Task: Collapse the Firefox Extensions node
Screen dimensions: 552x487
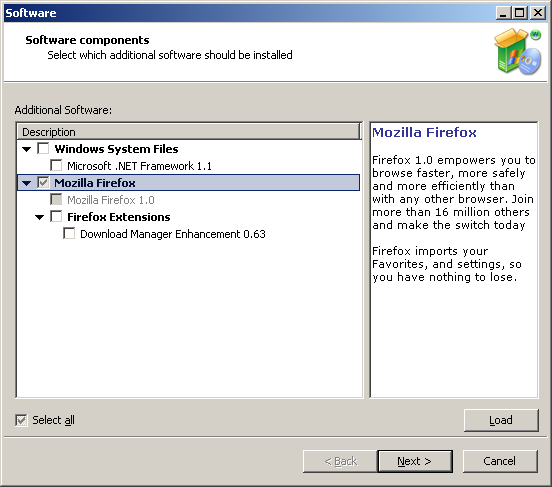Action: [39, 217]
